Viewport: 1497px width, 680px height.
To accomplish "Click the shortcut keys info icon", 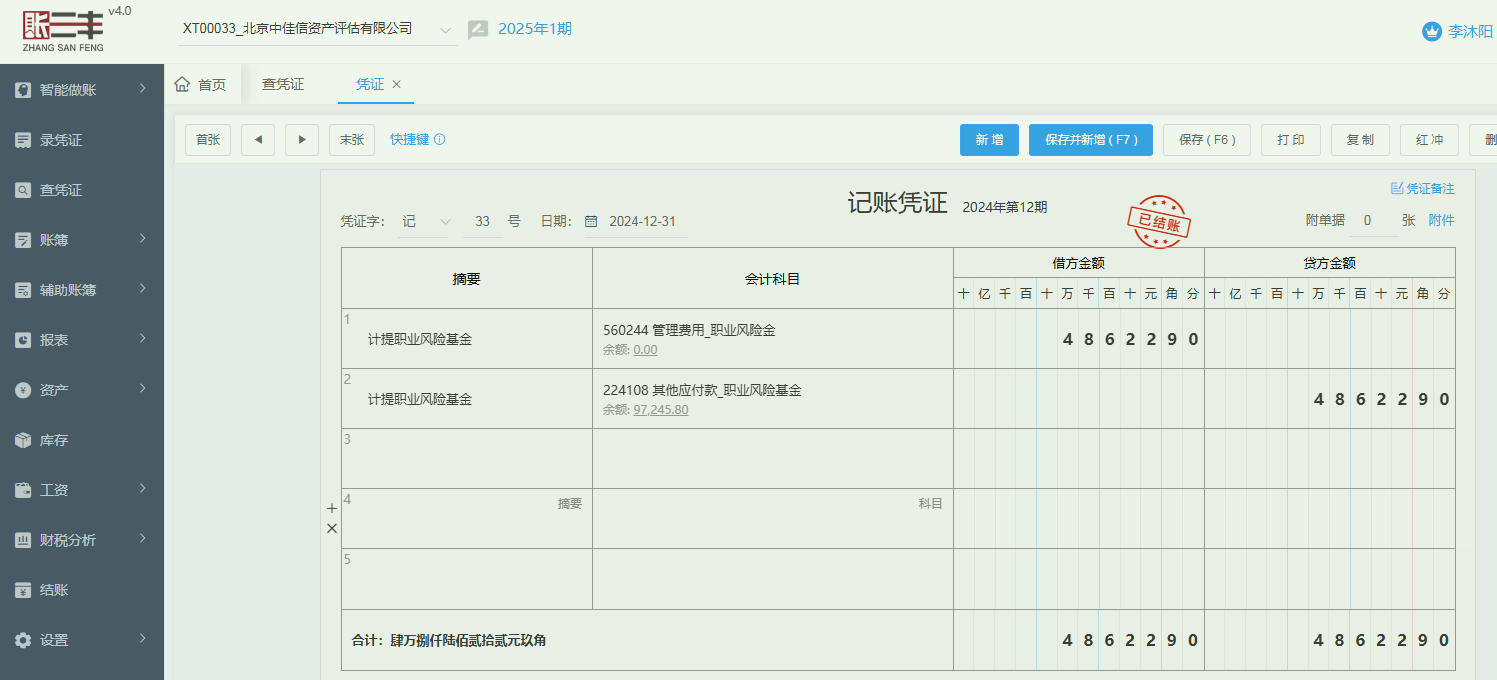I will click(439, 140).
